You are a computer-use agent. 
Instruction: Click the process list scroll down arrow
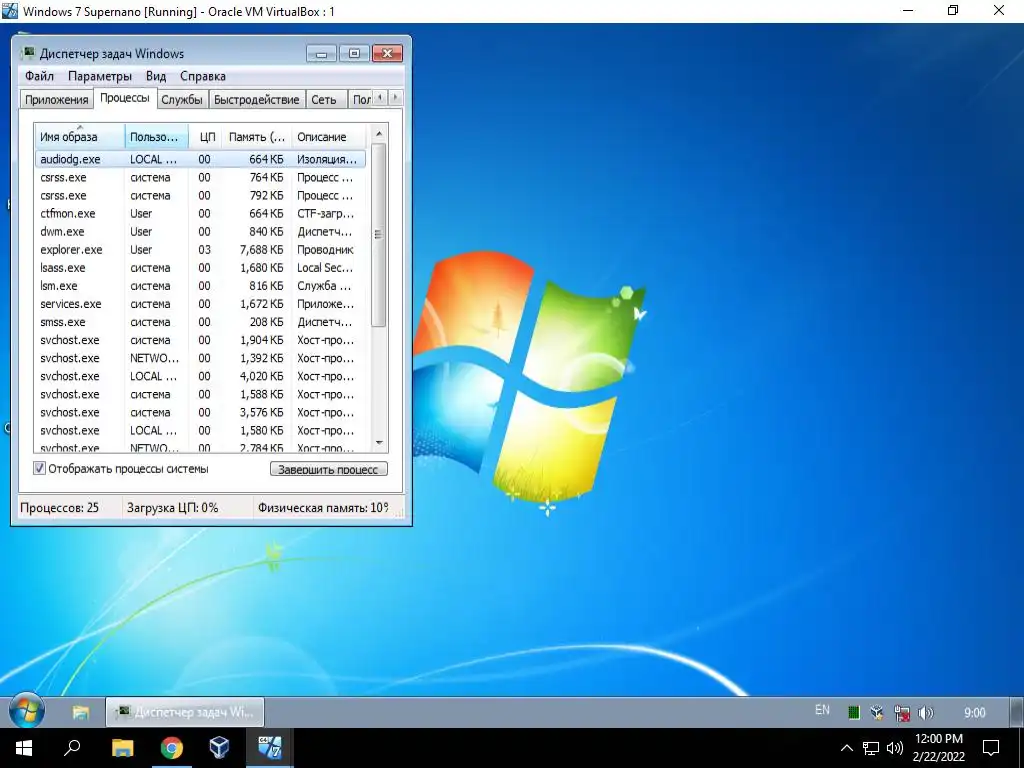coord(379,443)
